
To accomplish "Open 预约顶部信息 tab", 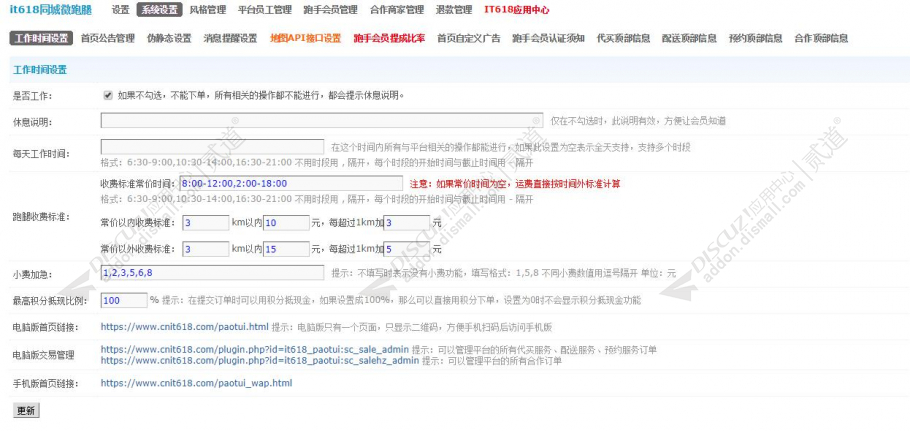I will [x=756, y=38].
